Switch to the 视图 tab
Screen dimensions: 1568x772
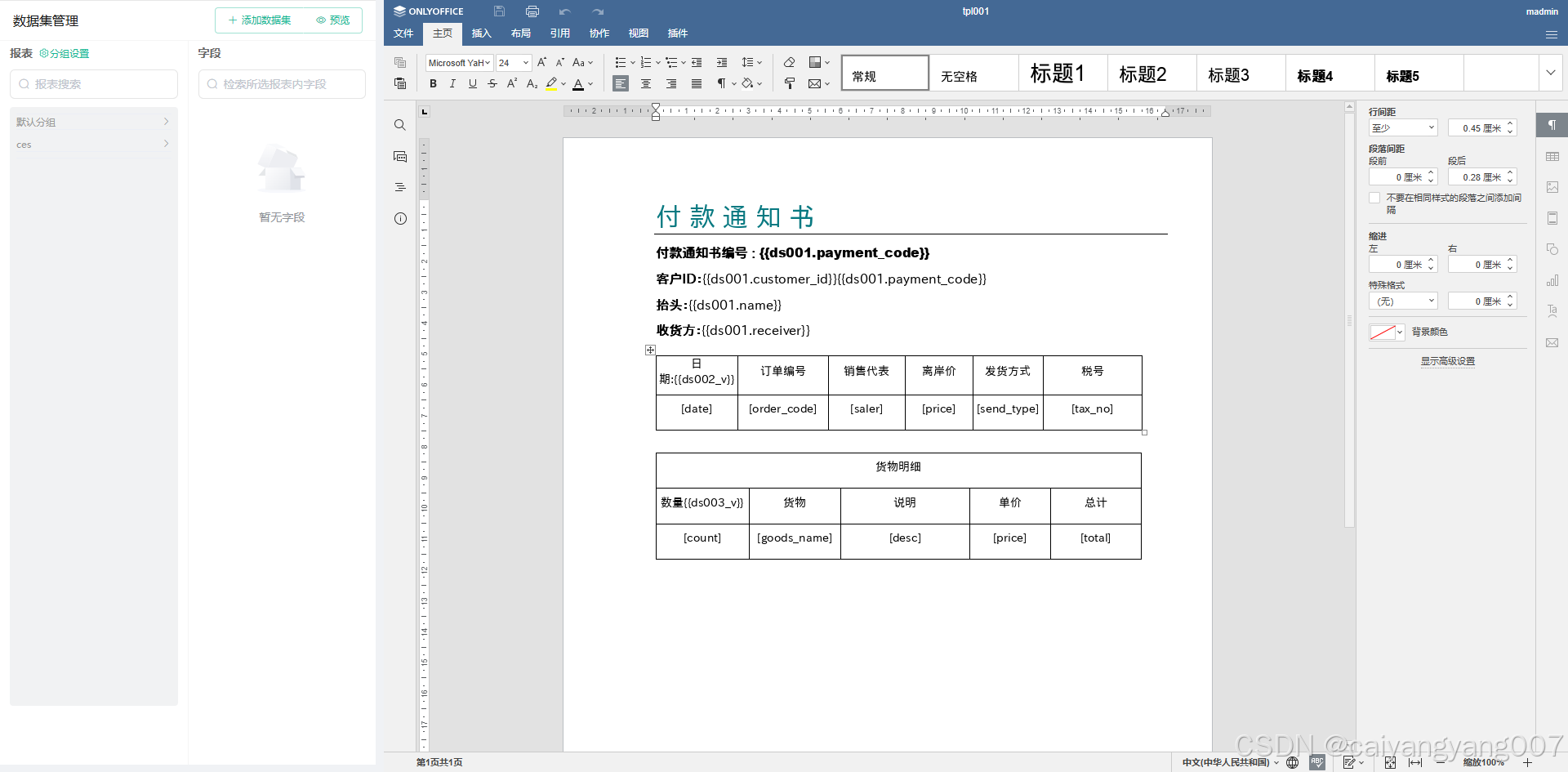click(x=639, y=33)
